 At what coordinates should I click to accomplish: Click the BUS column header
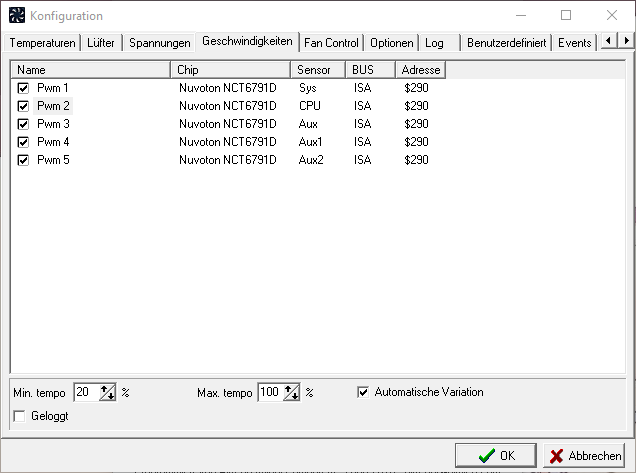click(370, 70)
